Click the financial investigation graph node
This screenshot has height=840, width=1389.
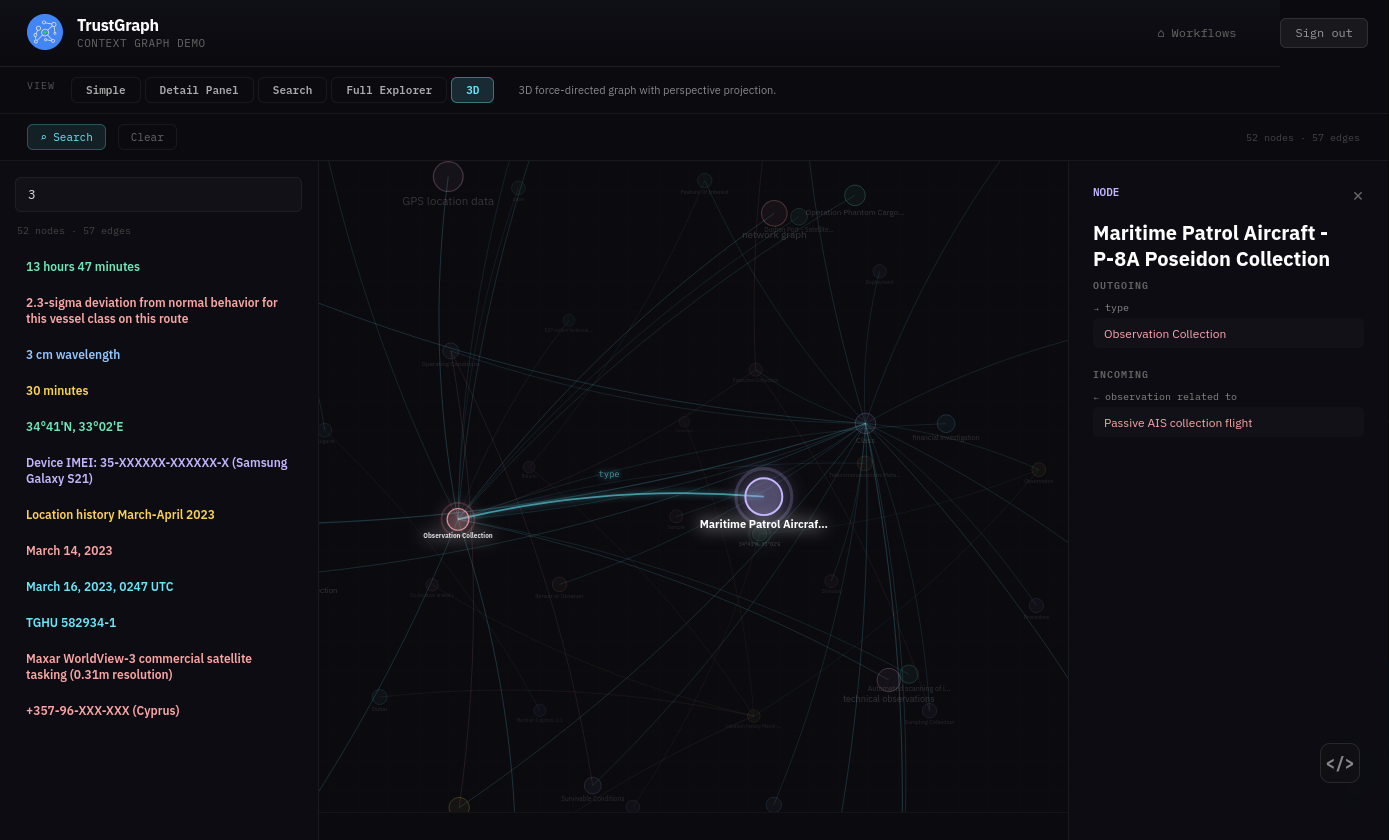(x=946, y=423)
